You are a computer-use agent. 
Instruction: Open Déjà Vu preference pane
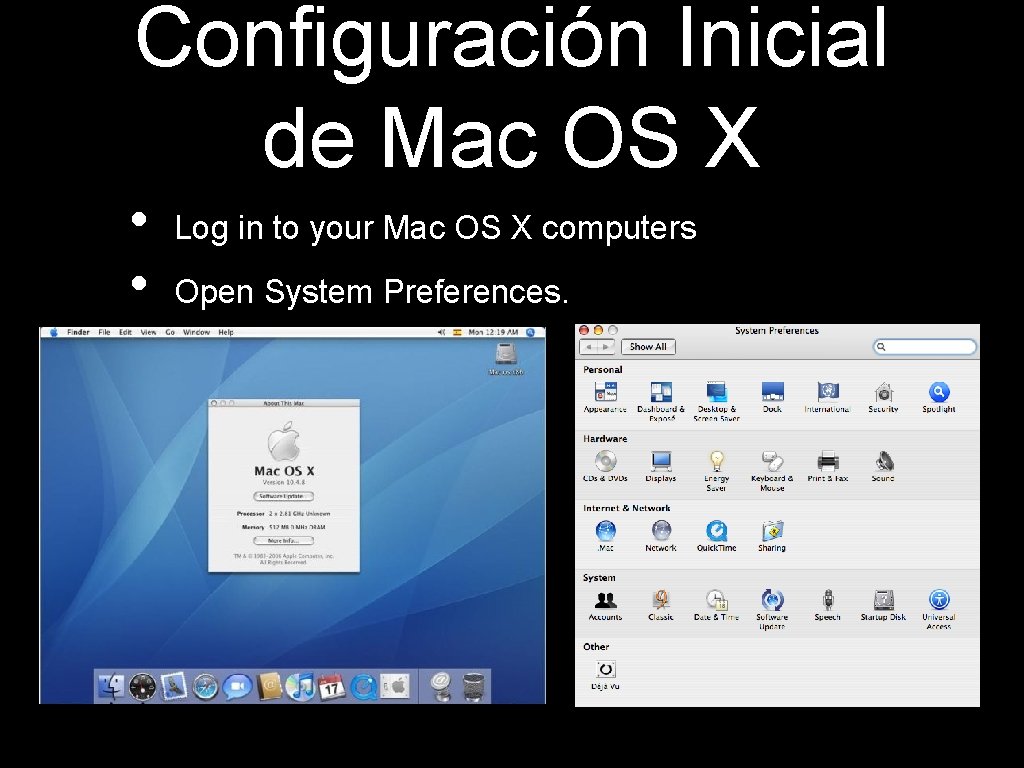(x=605, y=675)
